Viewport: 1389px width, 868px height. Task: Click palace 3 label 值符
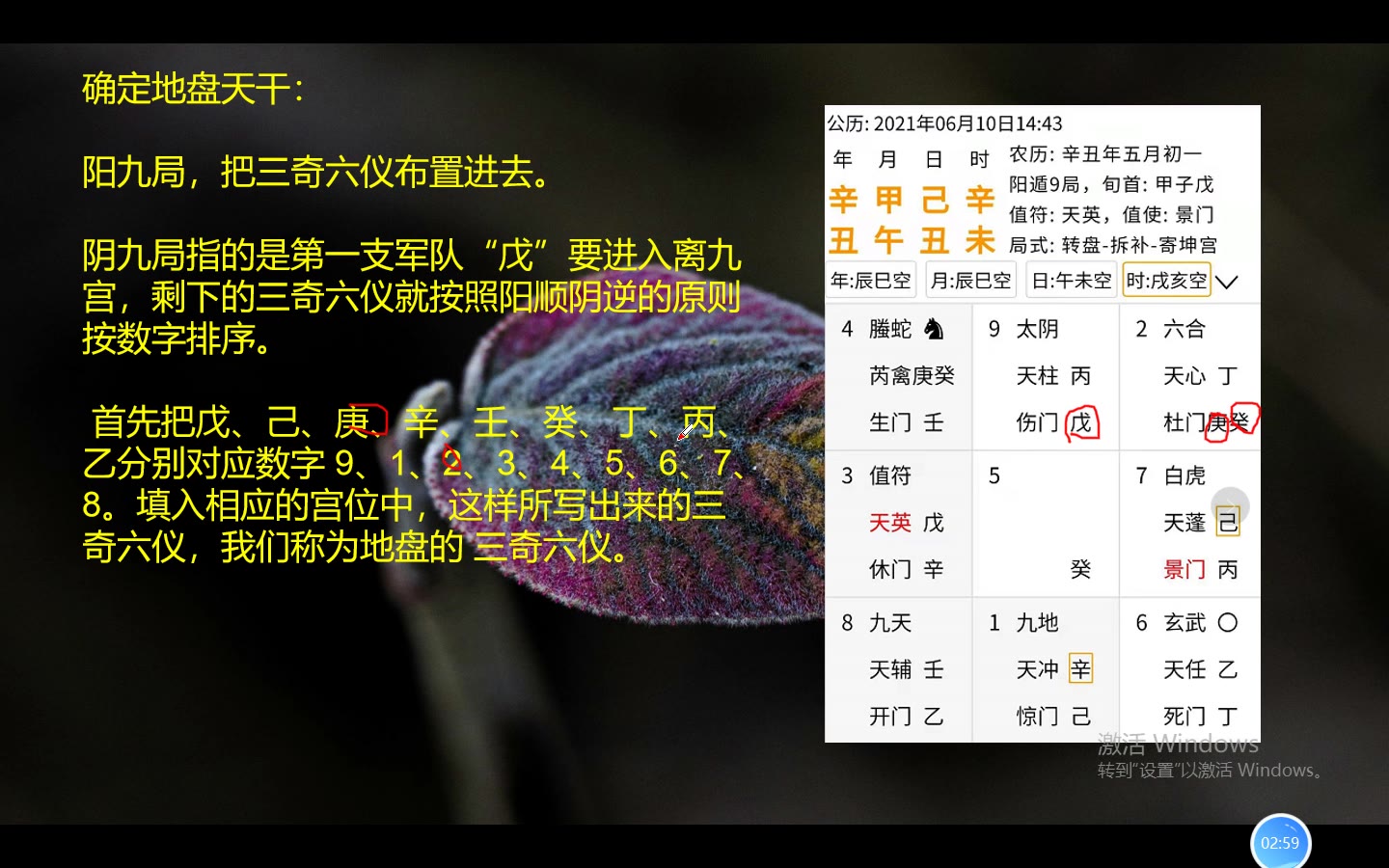click(x=890, y=475)
